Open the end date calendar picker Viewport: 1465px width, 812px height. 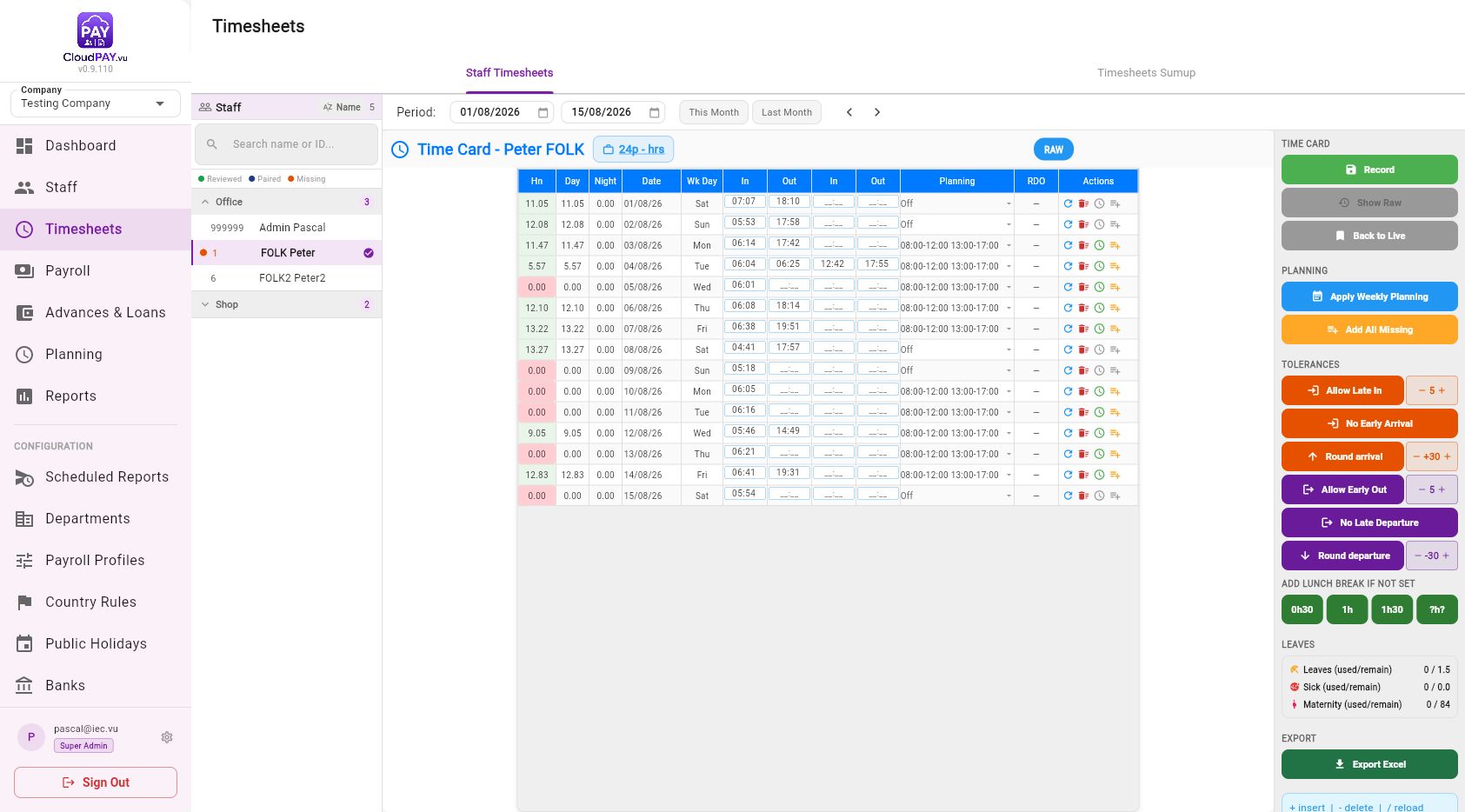(655, 112)
